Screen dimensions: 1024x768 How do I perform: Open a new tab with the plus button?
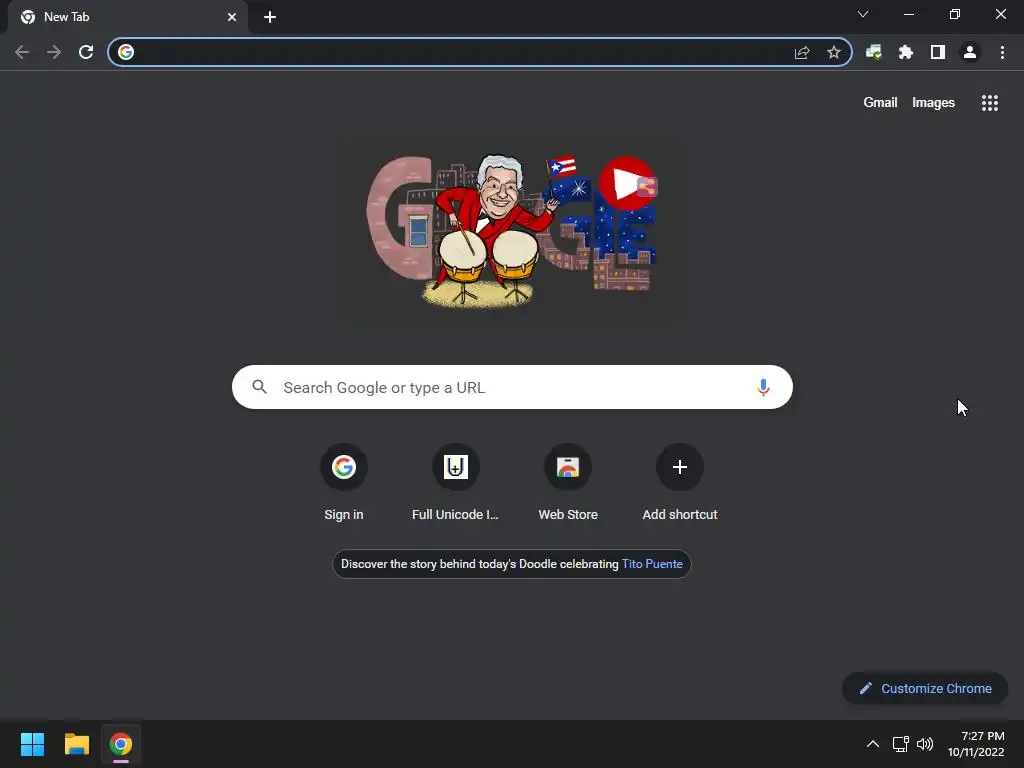pos(269,17)
